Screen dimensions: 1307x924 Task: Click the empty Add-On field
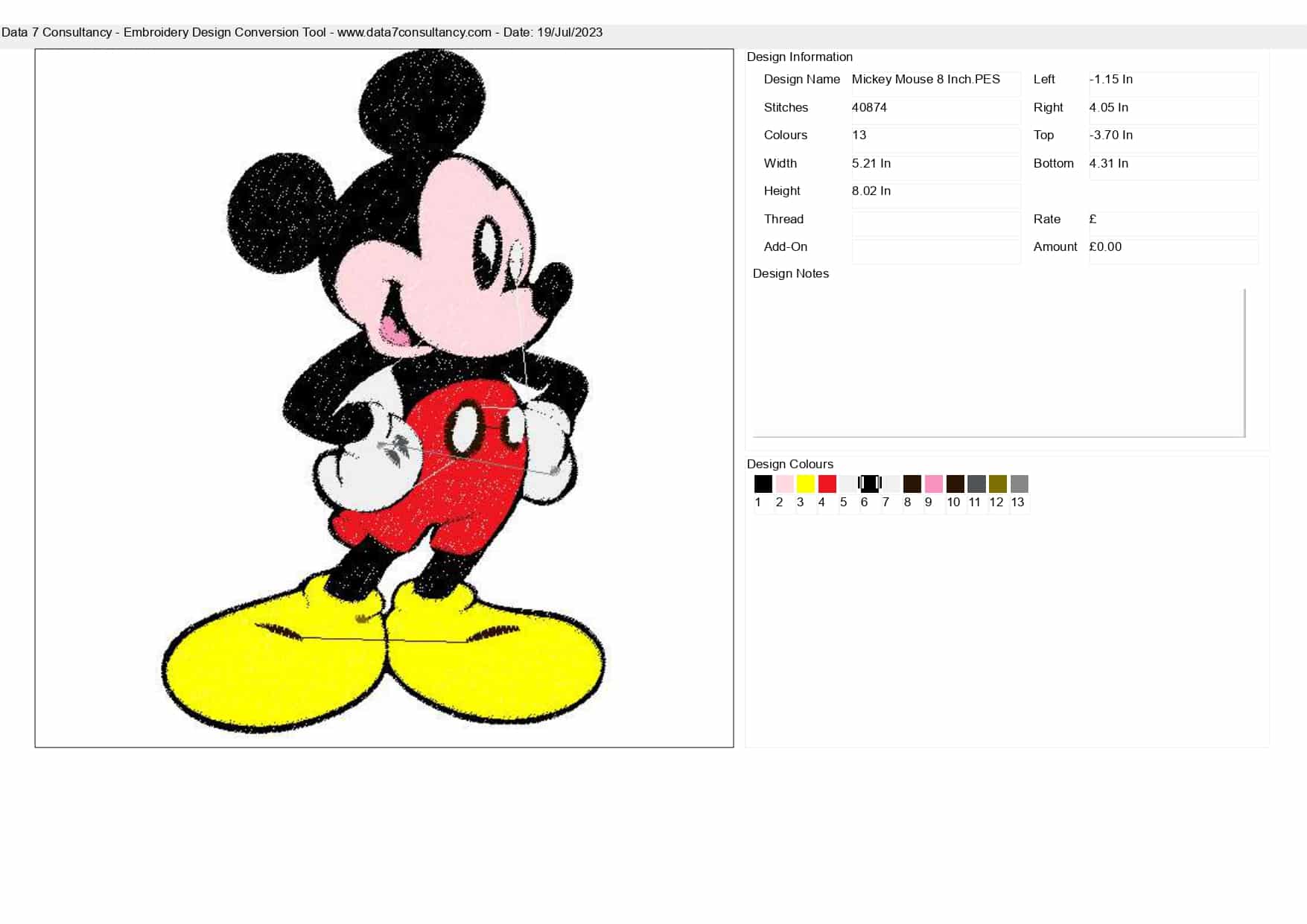tap(936, 252)
